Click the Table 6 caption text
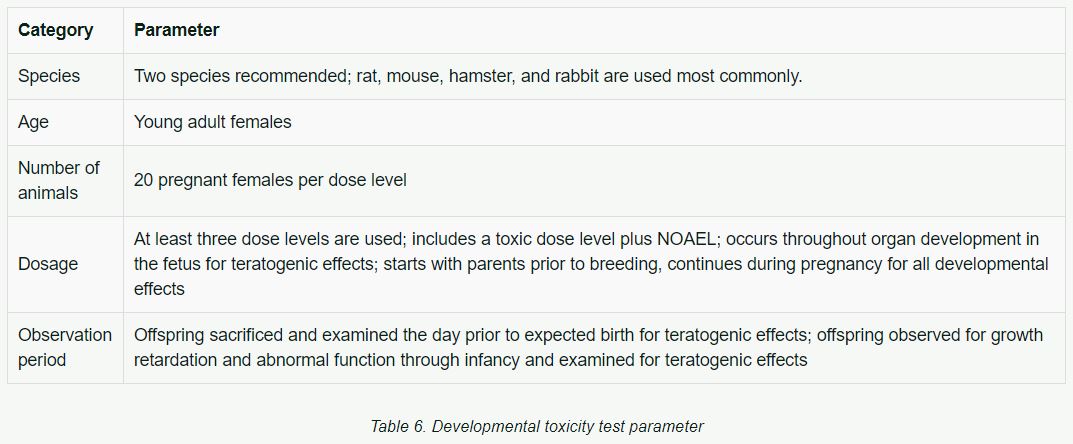This screenshot has height=444, width=1073. point(536,426)
